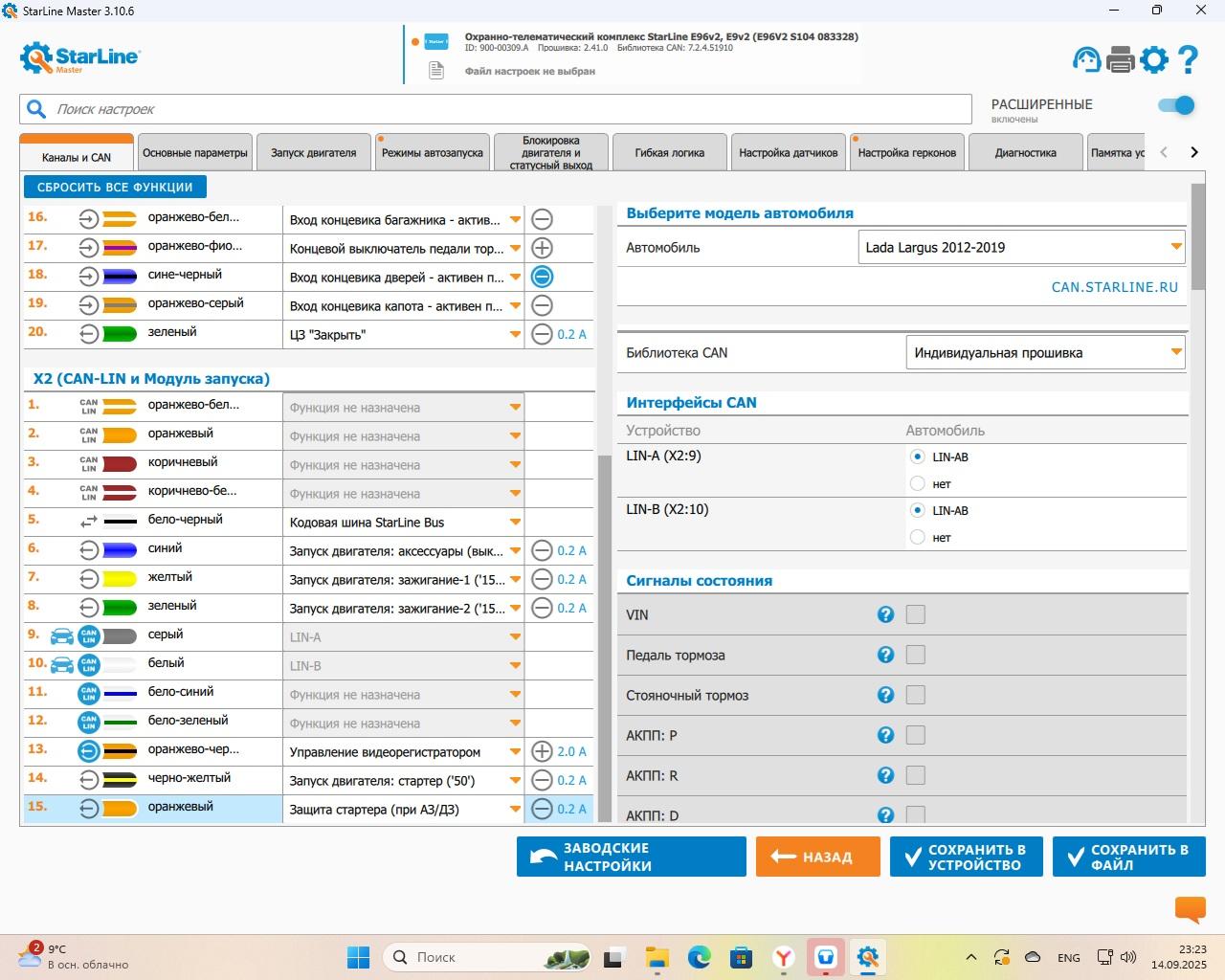The width and height of the screenshot is (1225, 980).
Task: Select нет for LIN-B (X2:10)
Action: pyautogui.click(x=918, y=537)
